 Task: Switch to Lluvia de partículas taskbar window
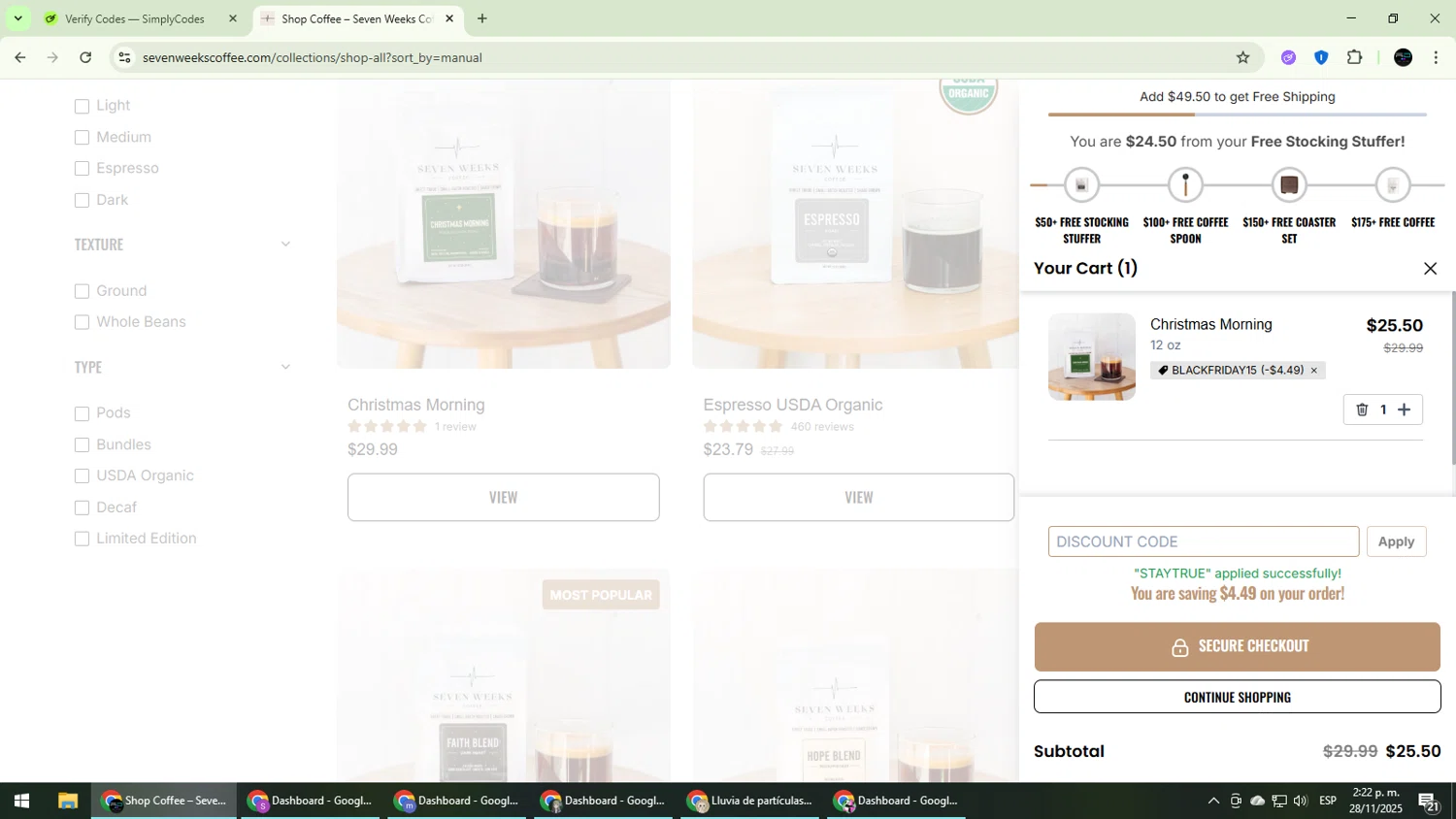point(750,801)
